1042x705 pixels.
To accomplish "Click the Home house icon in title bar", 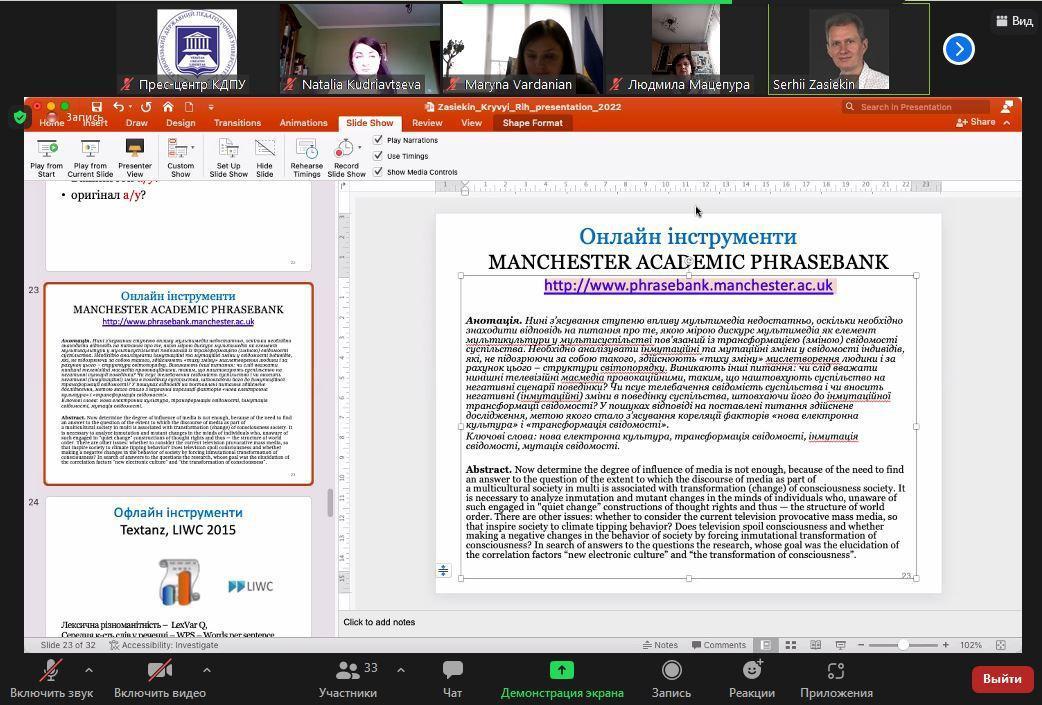I will tap(168, 106).
